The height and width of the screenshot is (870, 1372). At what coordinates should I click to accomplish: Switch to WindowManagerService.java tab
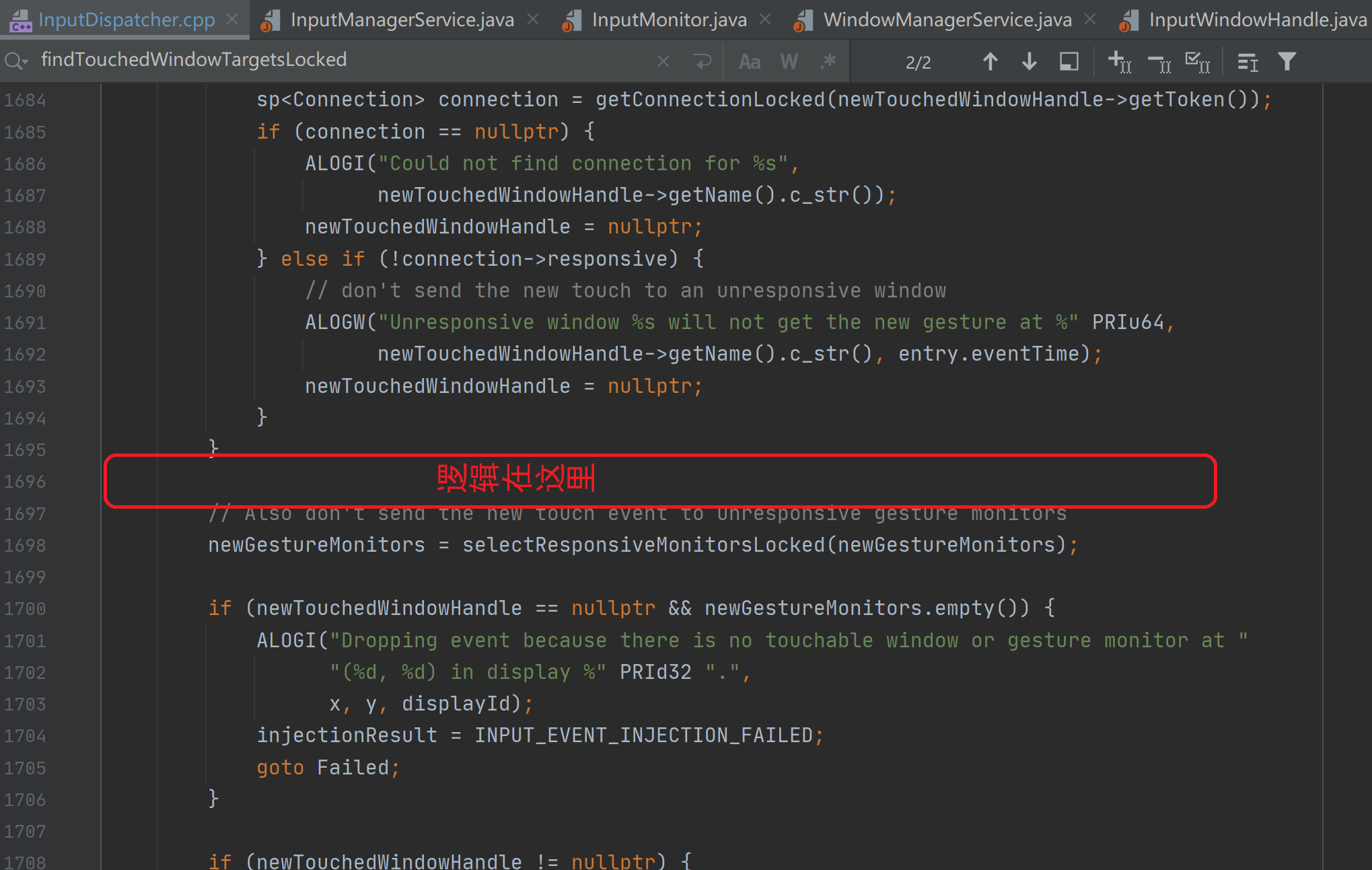(x=947, y=20)
